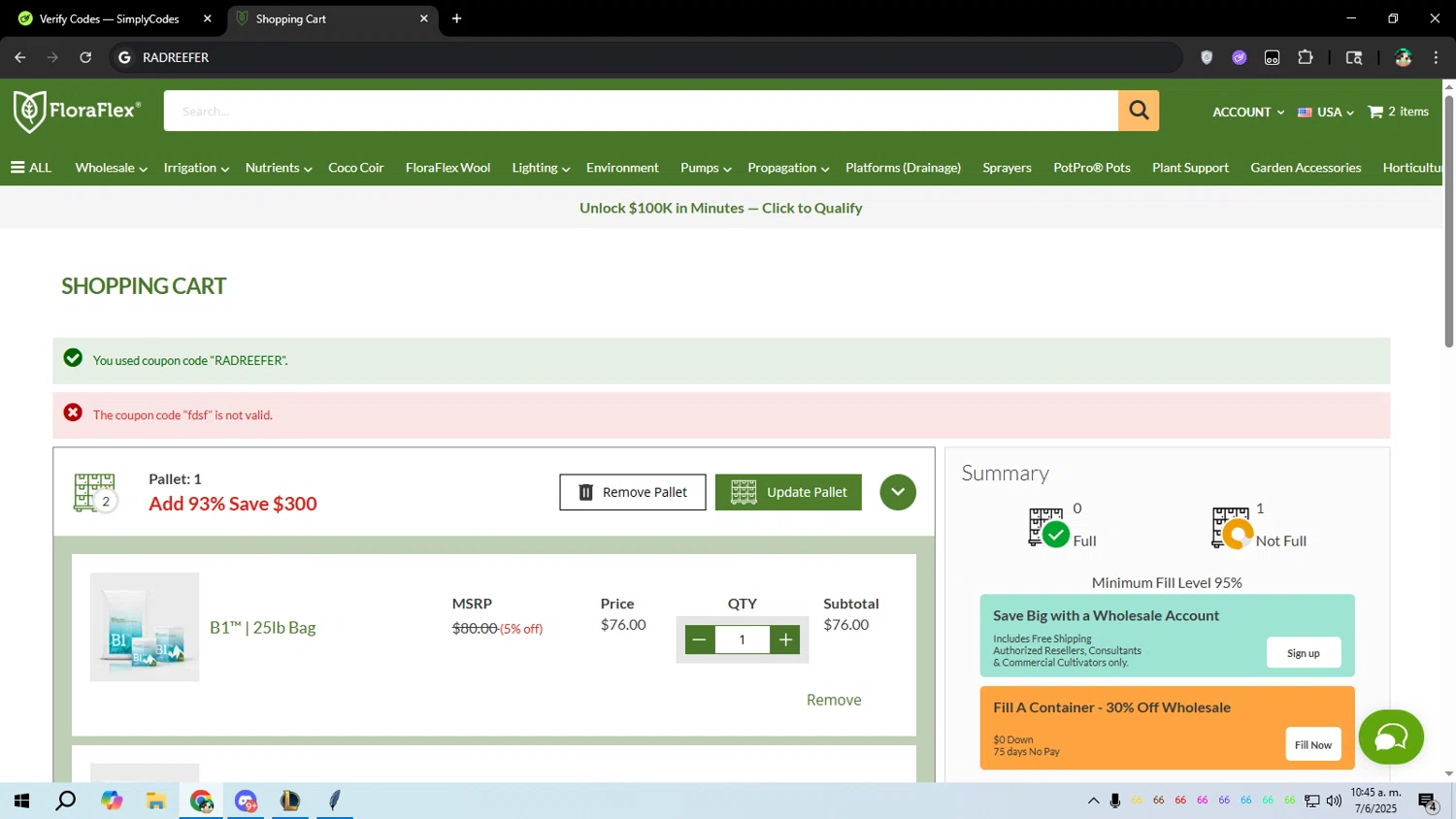This screenshot has height=819, width=1456.
Task: Click the purple extension icon in toolbar
Action: tap(1240, 57)
